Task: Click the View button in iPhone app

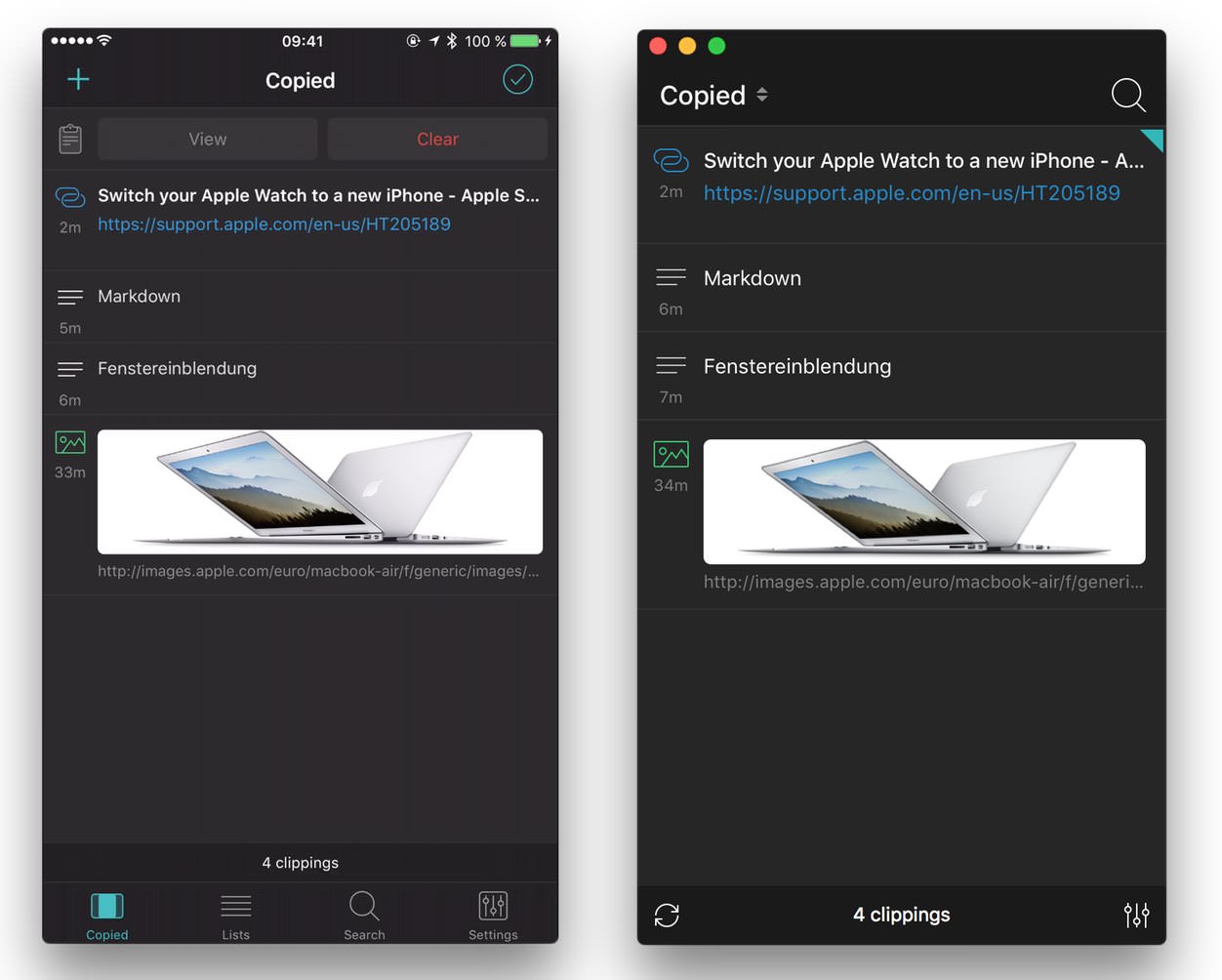Action: click(x=208, y=139)
